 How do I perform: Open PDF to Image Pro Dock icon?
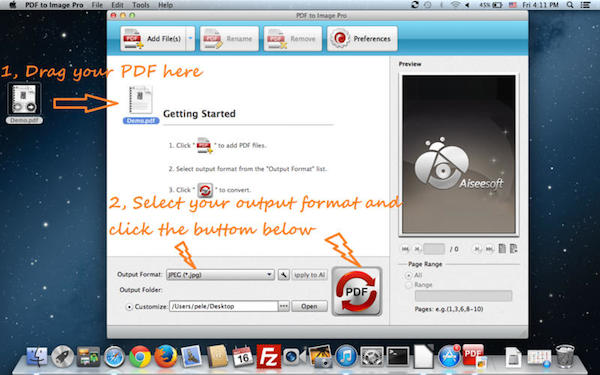(474, 356)
